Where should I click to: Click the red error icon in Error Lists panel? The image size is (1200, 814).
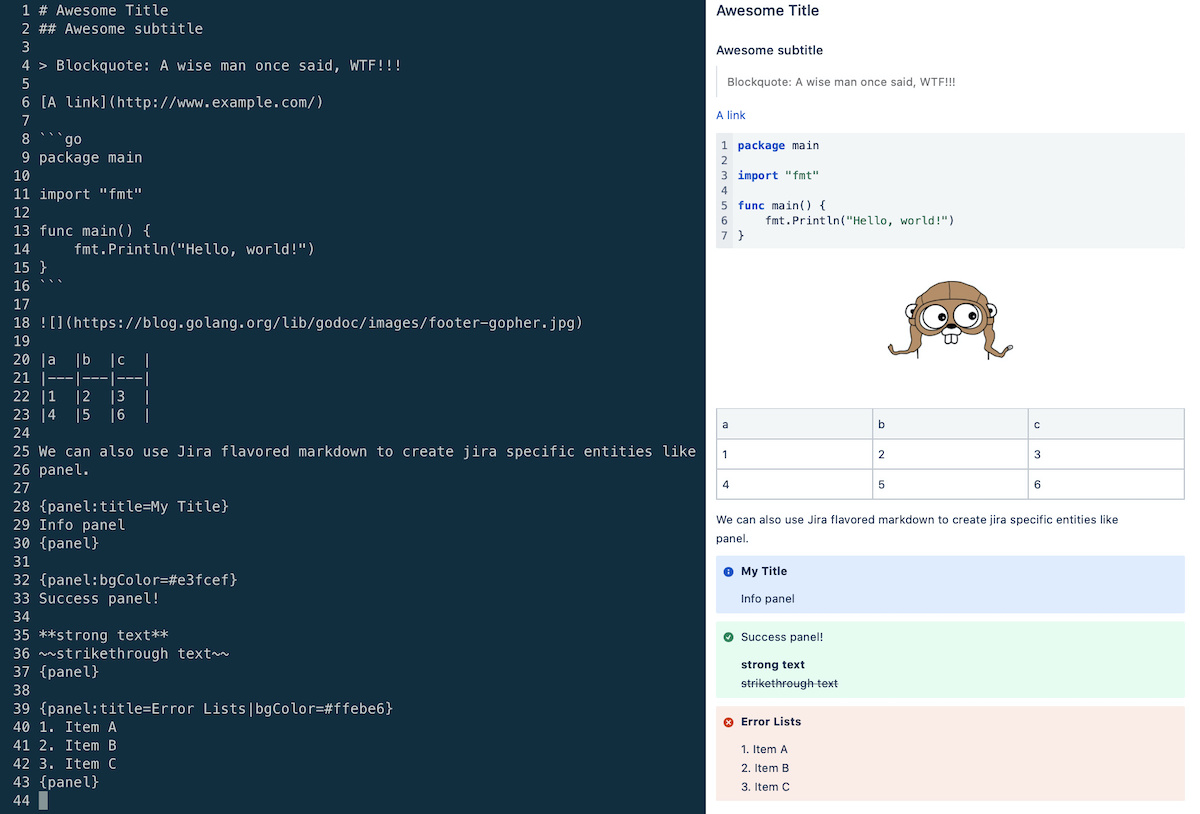pos(727,722)
